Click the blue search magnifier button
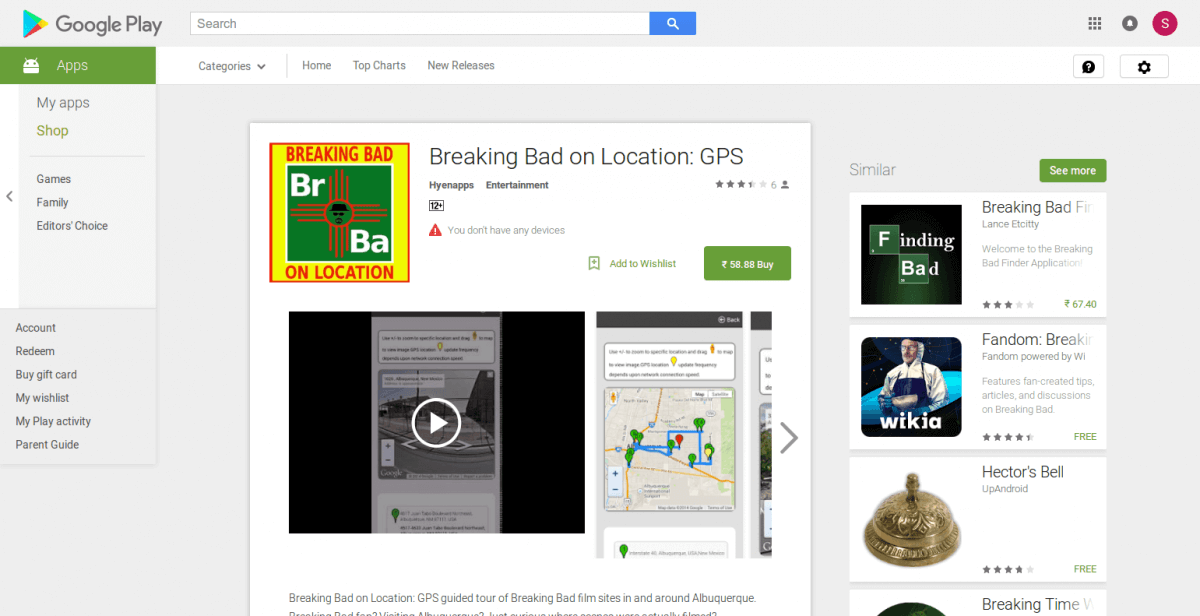The height and width of the screenshot is (616, 1200). (x=672, y=23)
